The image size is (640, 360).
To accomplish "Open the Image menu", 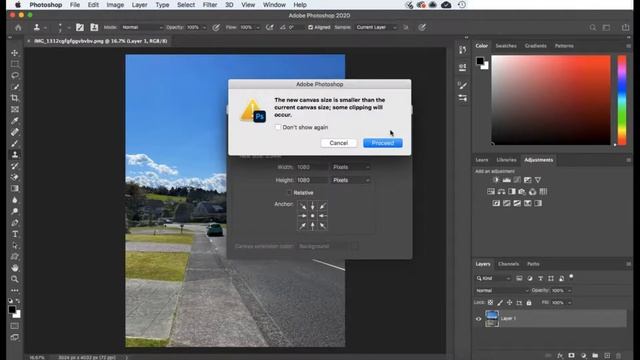I will tap(115, 5).
